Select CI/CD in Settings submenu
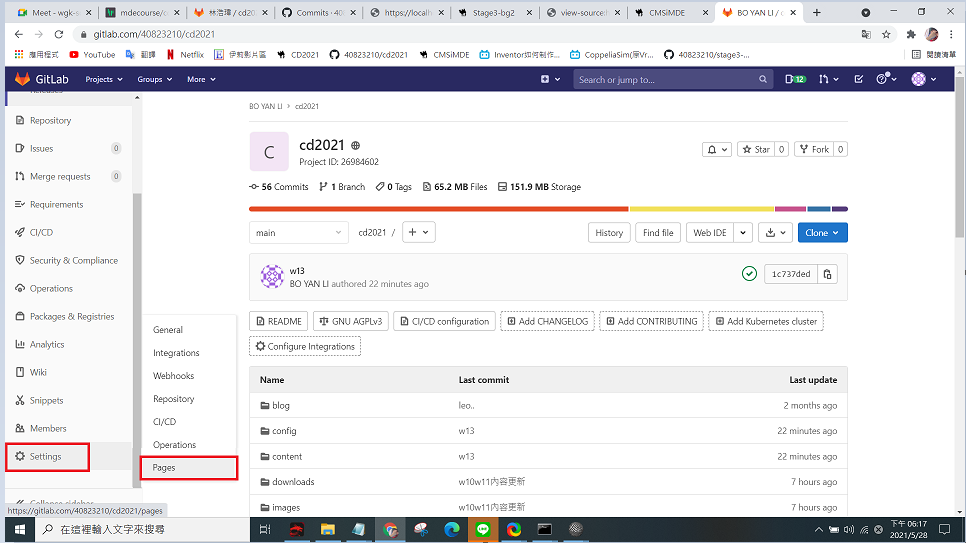 (x=164, y=422)
